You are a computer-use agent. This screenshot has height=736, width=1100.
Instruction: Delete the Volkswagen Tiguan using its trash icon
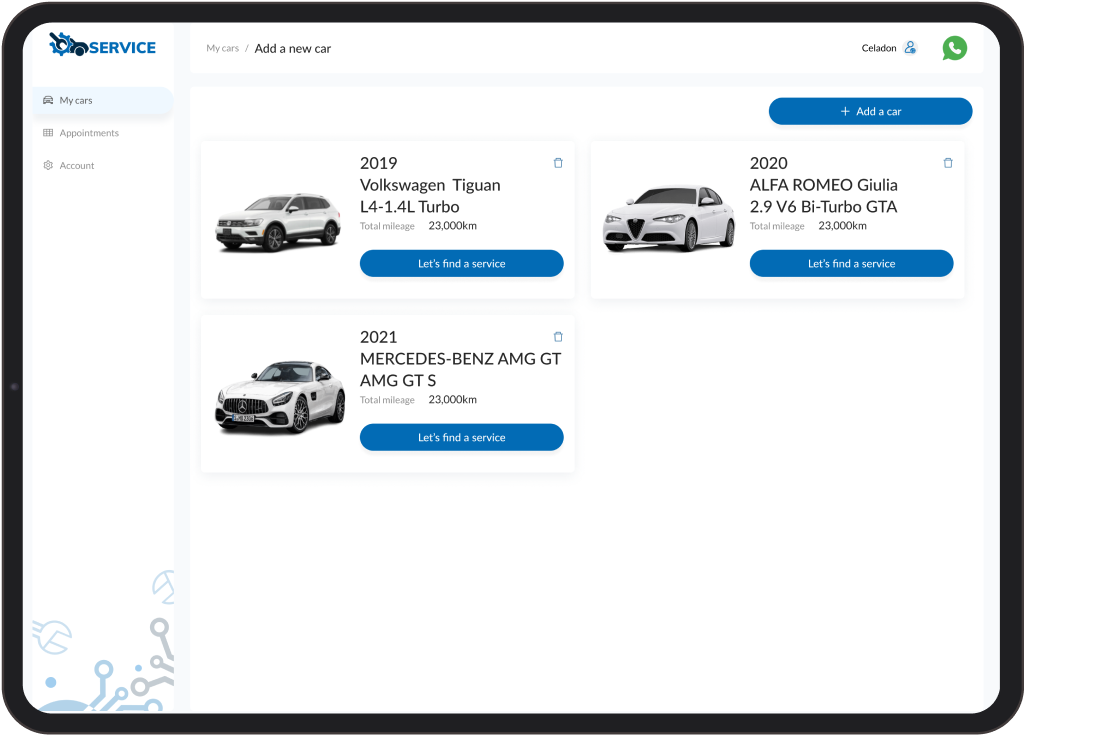point(558,162)
